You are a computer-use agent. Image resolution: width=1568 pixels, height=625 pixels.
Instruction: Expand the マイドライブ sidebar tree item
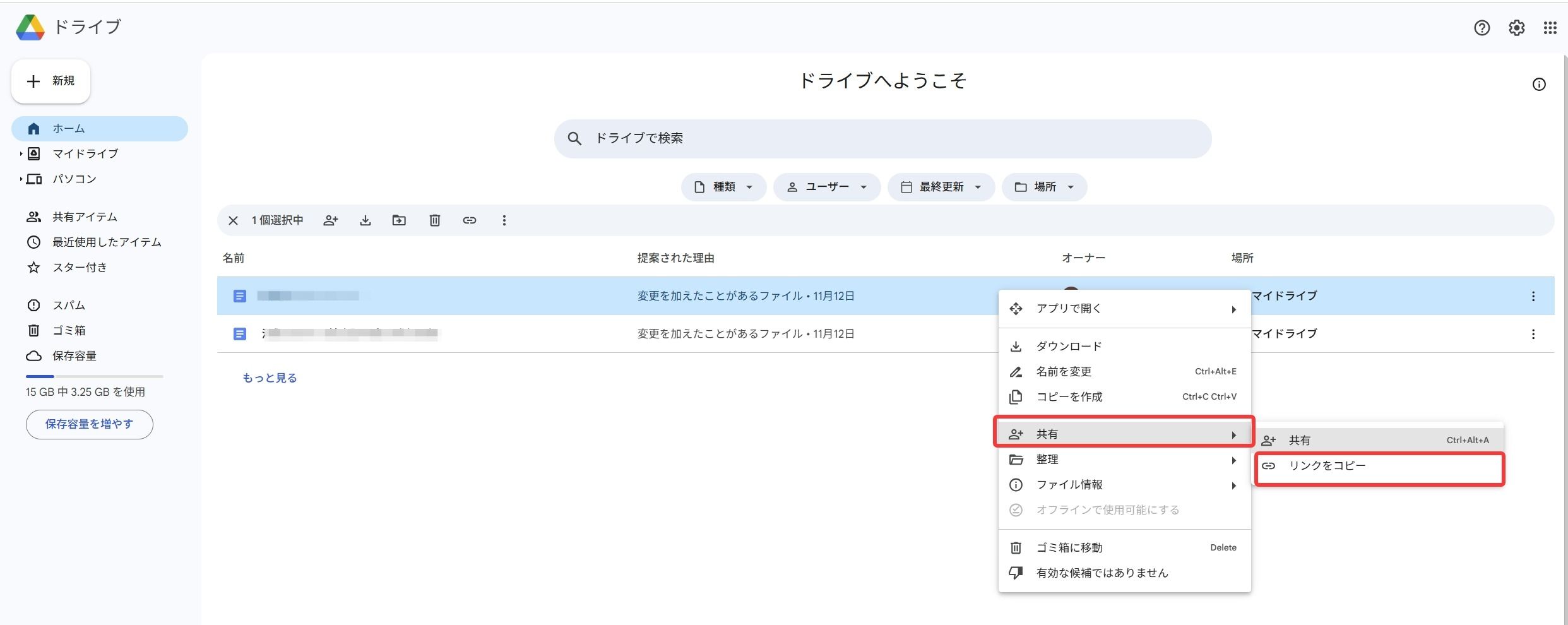[21, 153]
